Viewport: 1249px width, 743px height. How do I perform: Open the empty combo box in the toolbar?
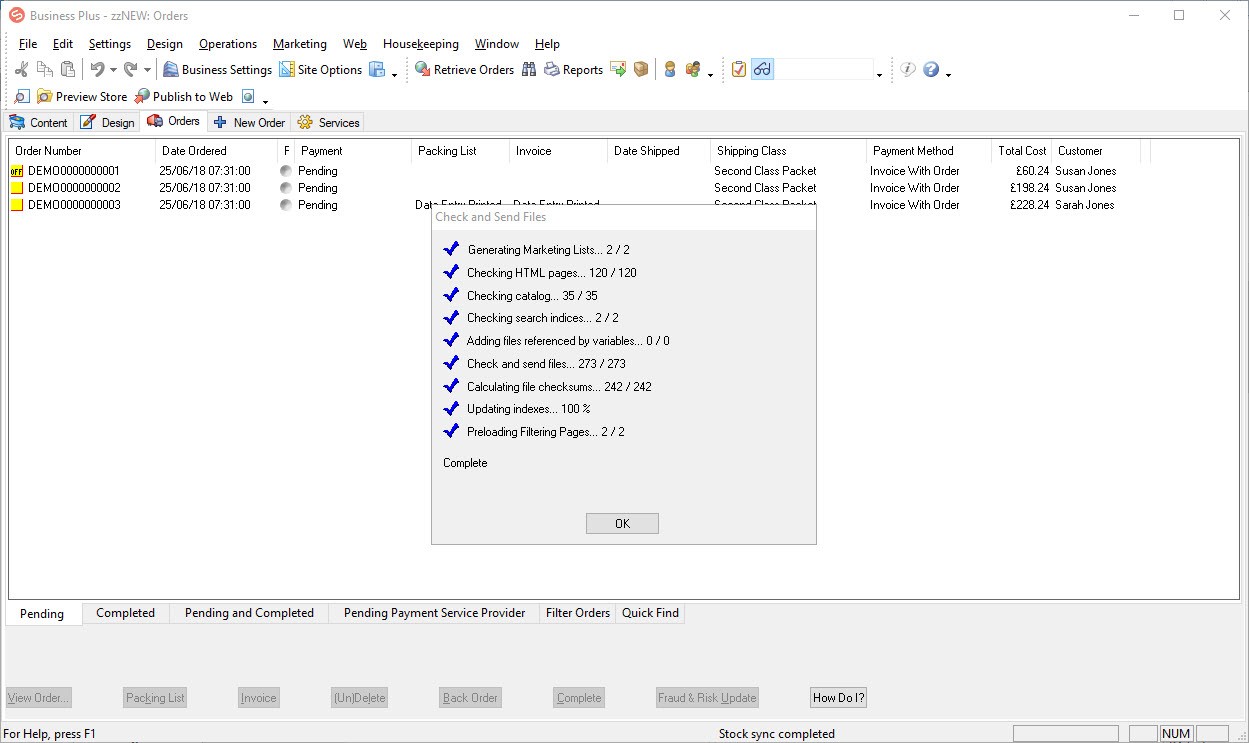pos(879,71)
